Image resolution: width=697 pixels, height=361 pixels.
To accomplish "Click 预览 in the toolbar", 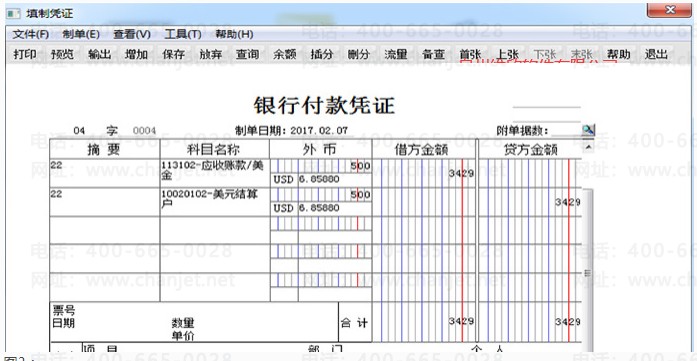I will point(62,54).
